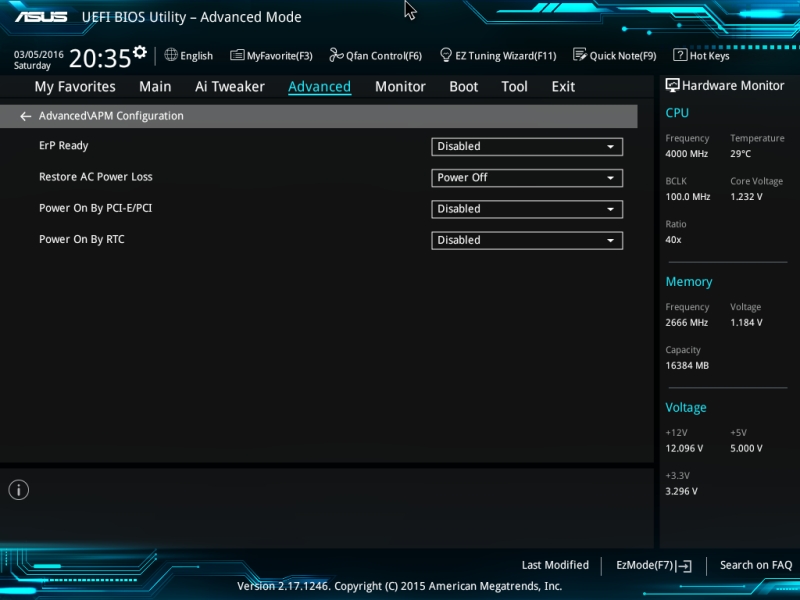The height and width of the screenshot is (600, 800).
Task: Go to the Boot tab
Action: tap(463, 87)
